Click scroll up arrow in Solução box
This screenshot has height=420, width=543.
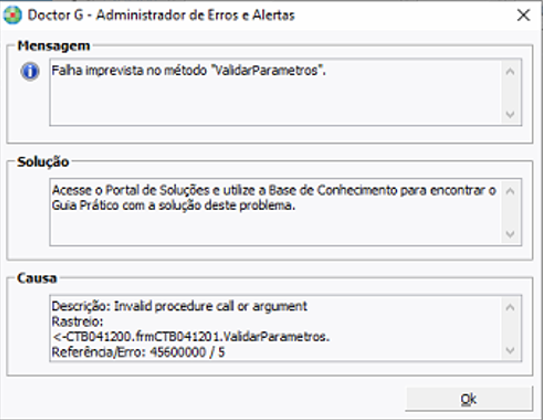tap(510, 191)
